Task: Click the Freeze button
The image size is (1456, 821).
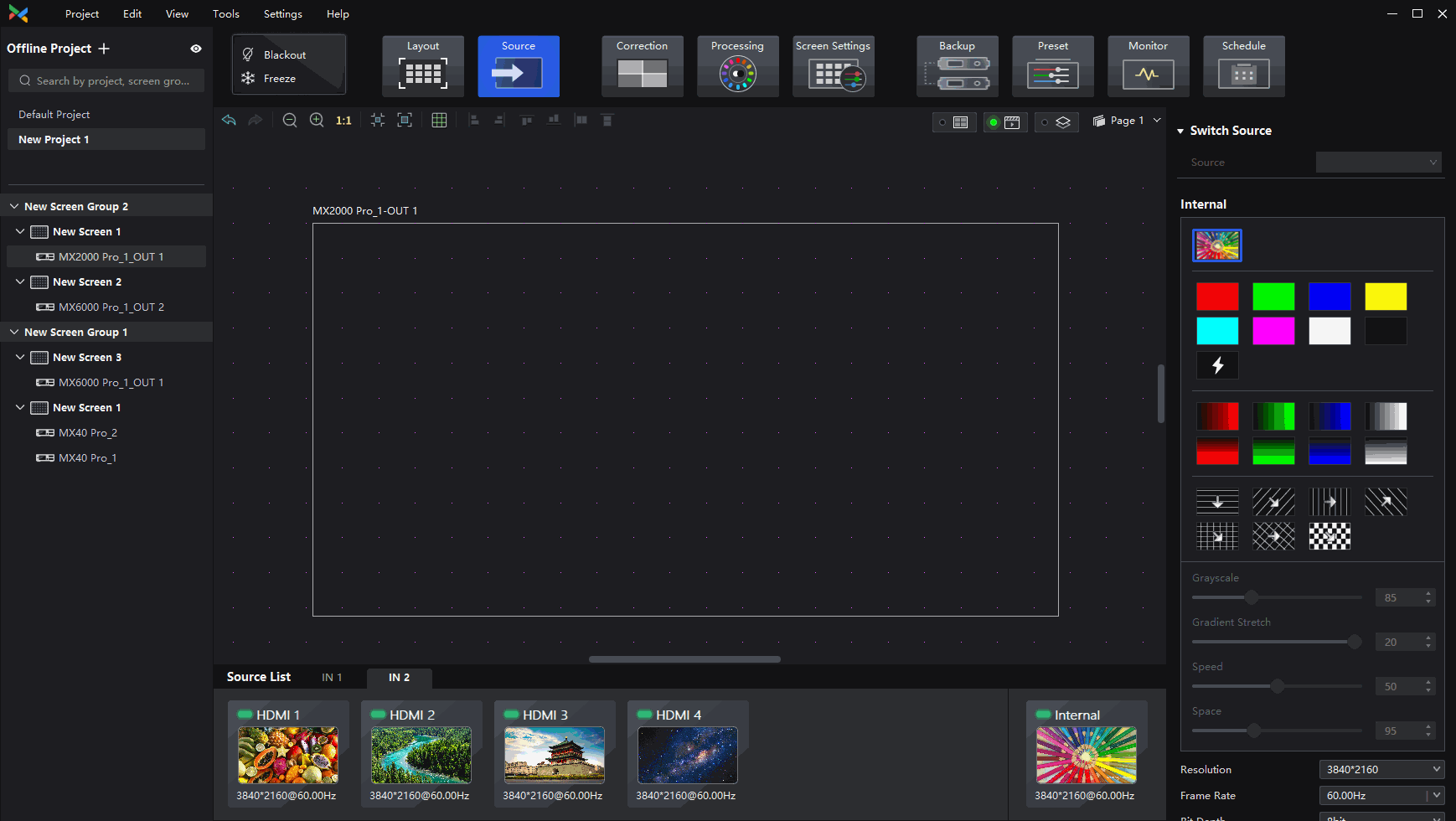Action: click(270, 78)
